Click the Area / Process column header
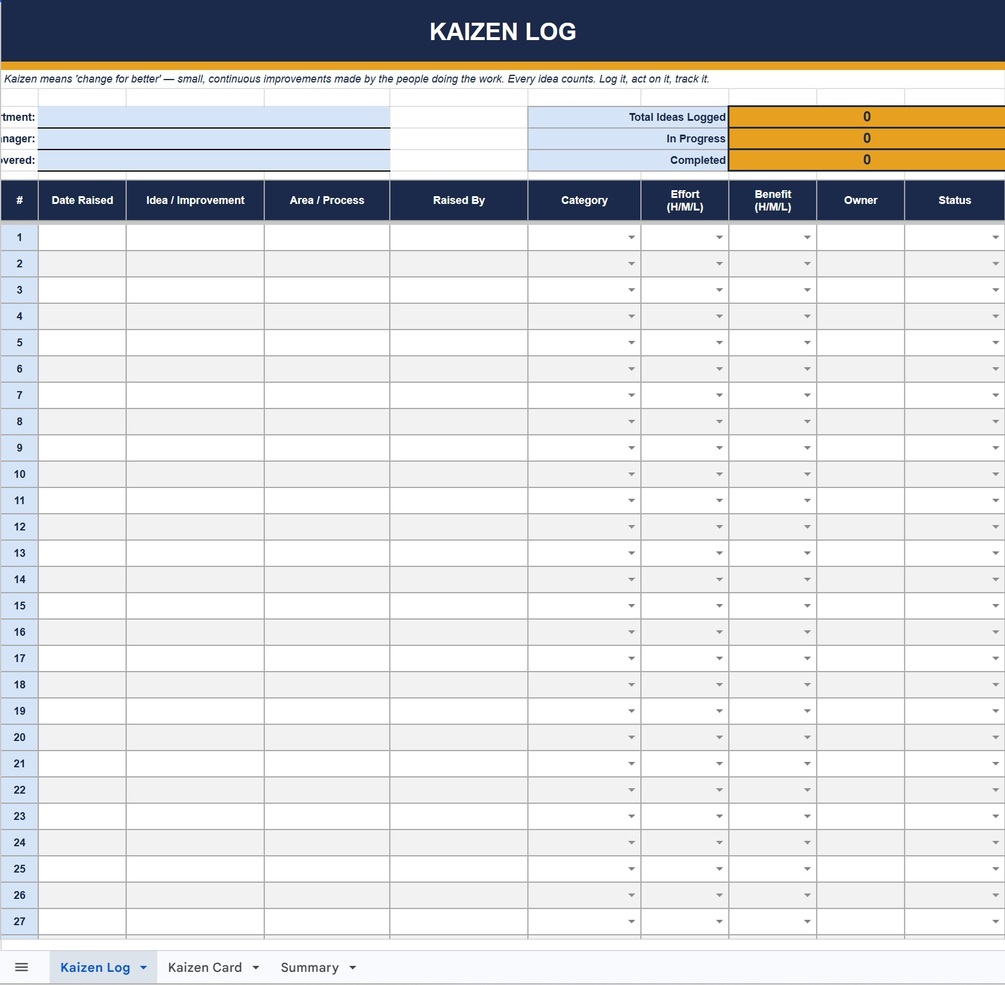The width and height of the screenshot is (1005, 985). coord(327,201)
